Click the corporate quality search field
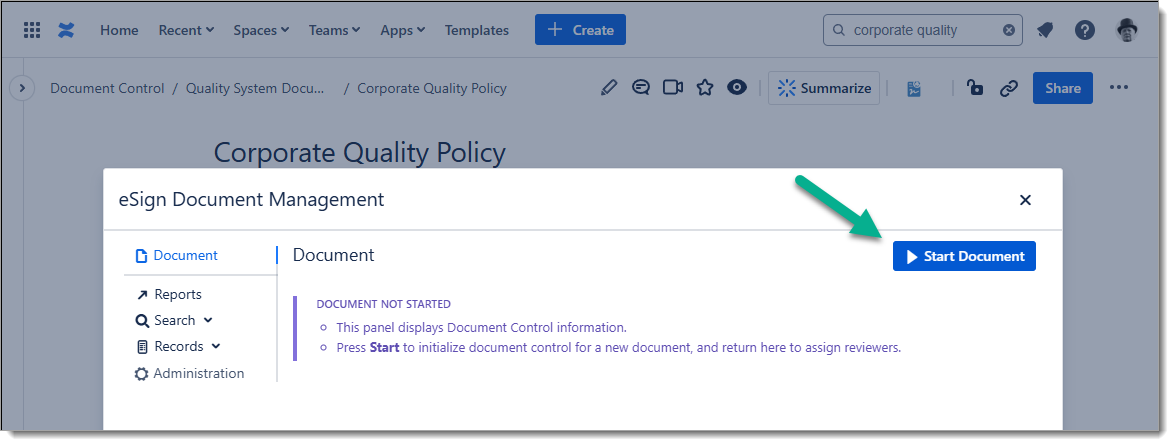The width and height of the screenshot is (1174, 446). click(x=920, y=30)
